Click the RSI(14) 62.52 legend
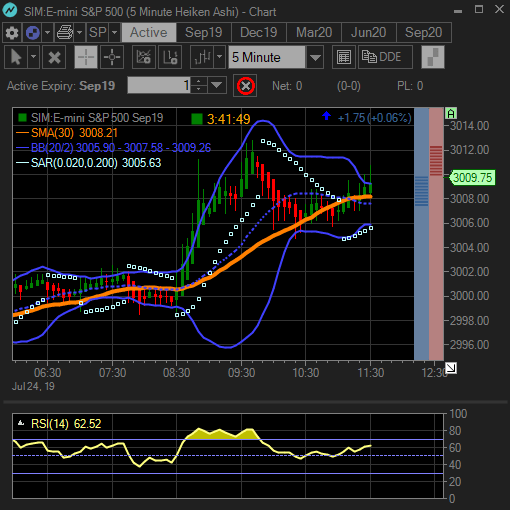 (x=66, y=424)
